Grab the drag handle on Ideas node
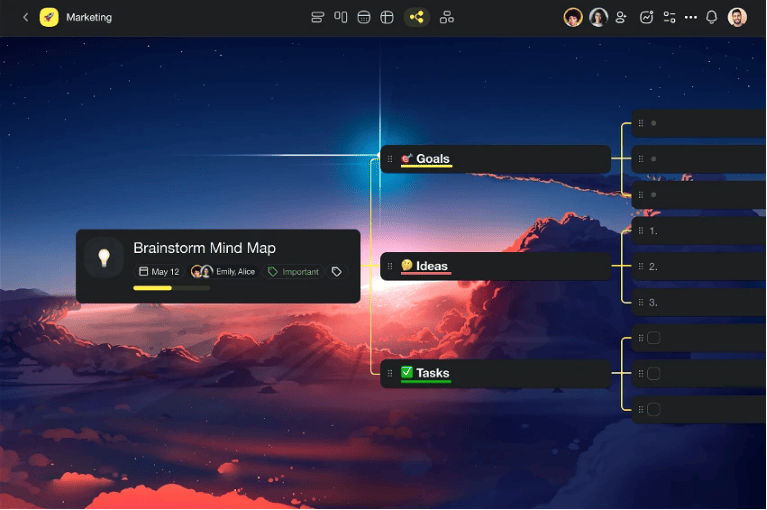 [x=390, y=266]
